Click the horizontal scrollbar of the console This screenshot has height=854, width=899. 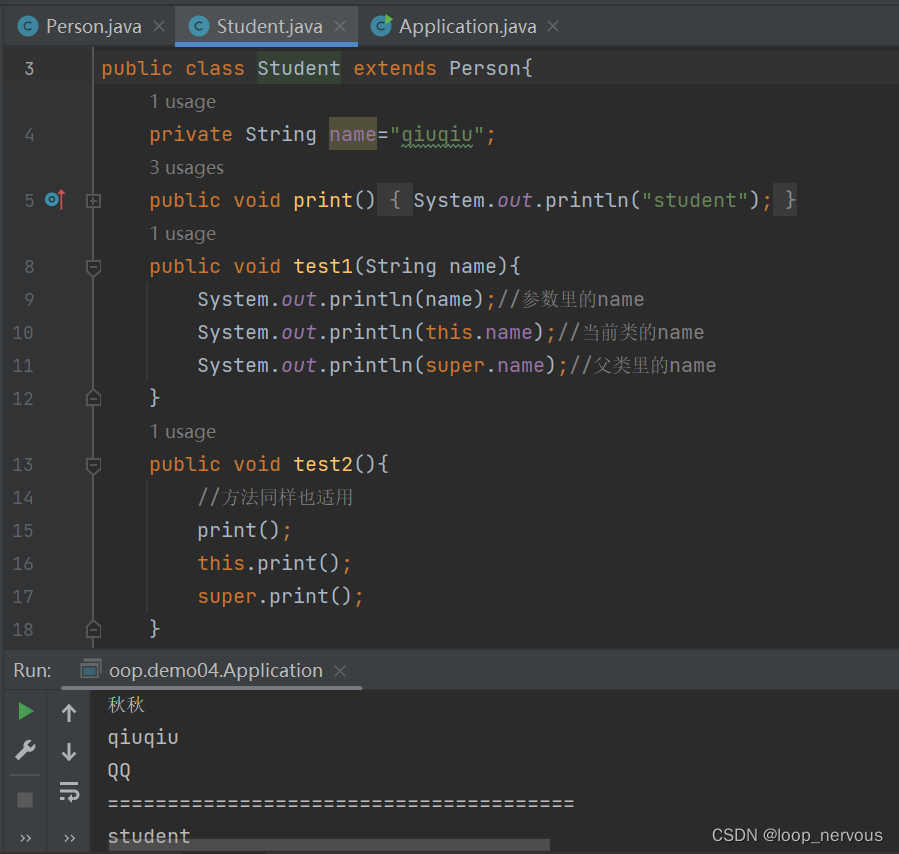click(x=329, y=845)
